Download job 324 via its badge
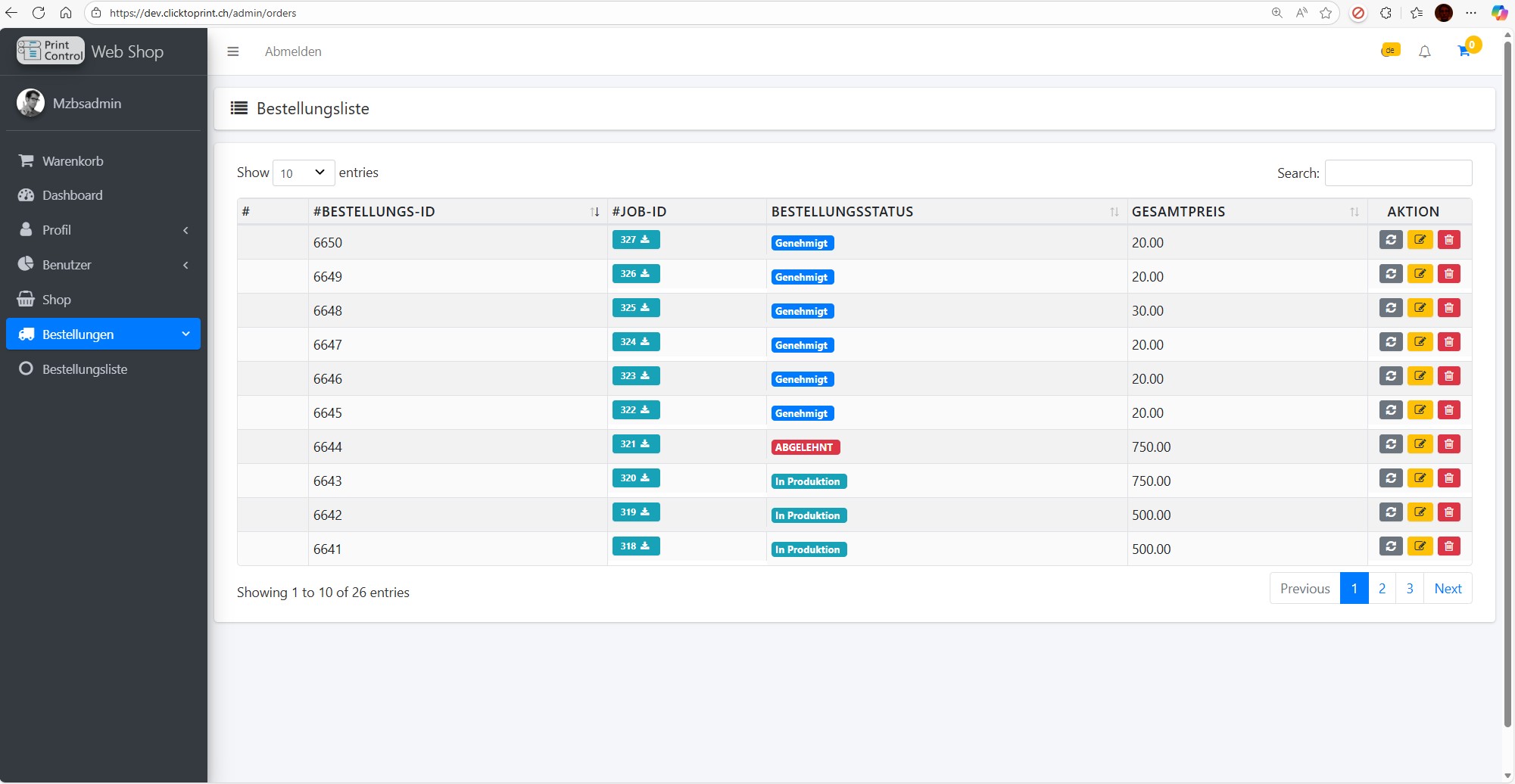Image resolution: width=1515 pixels, height=784 pixels. (635, 342)
